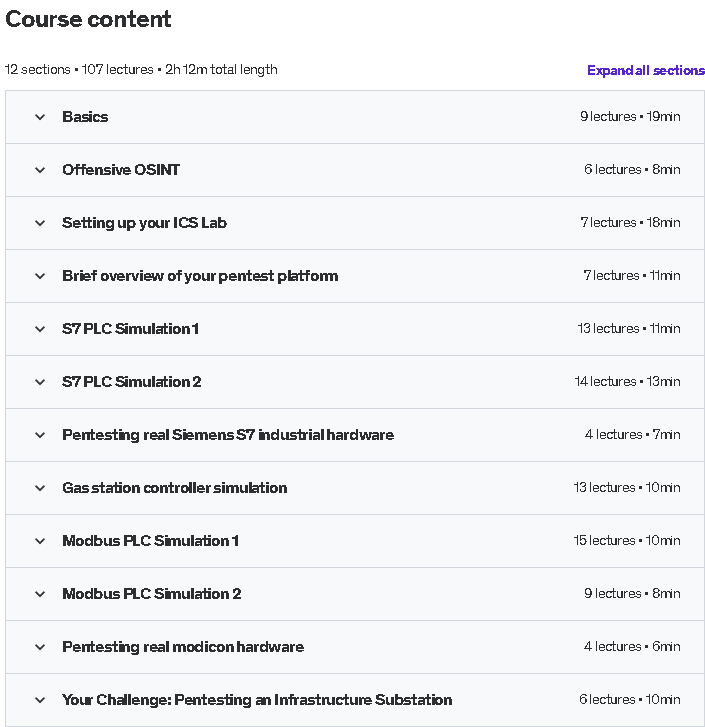
Task: Expand the Modbus PLC Simulation 2 section
Action: 40,594
